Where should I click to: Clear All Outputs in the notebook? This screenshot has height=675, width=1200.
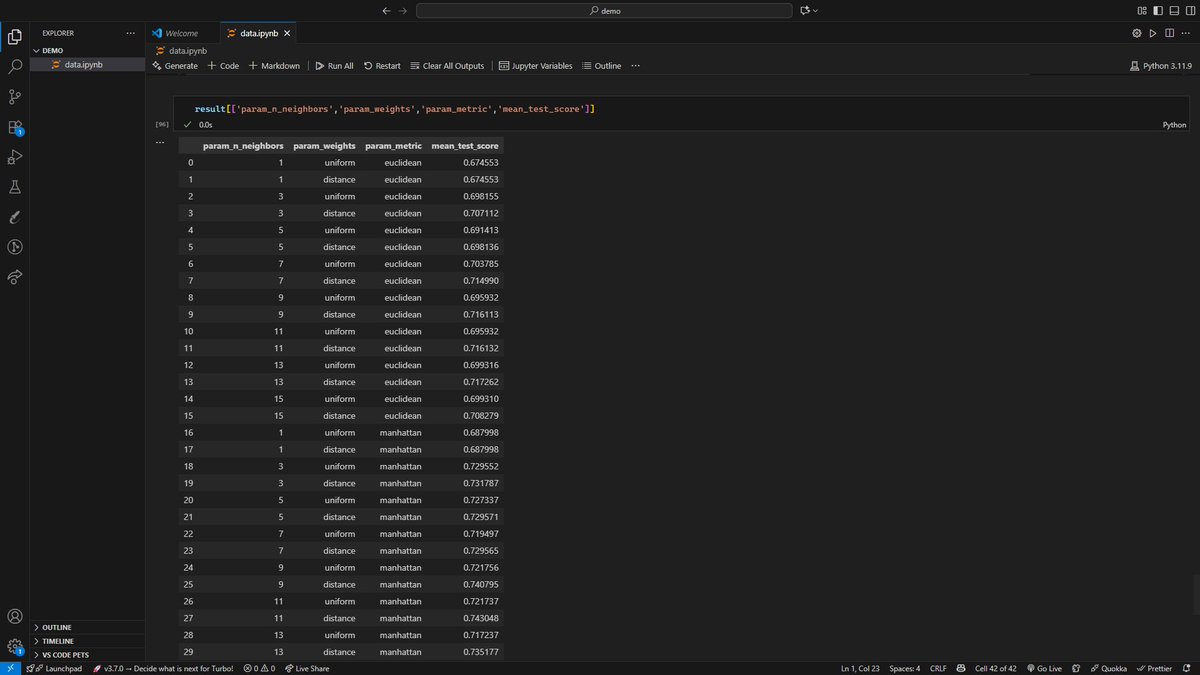447,66
